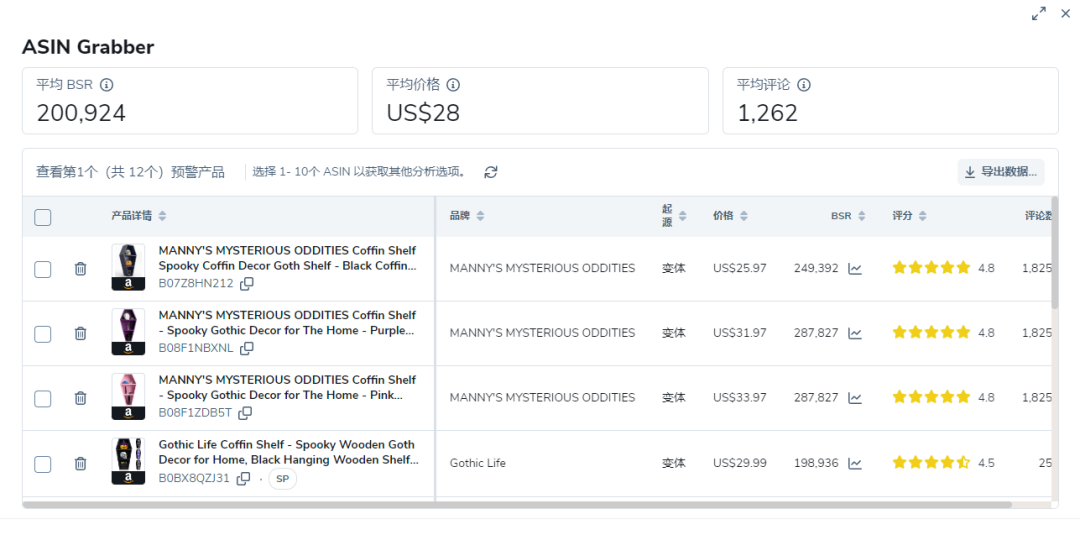Click the refresh icon near ASIN selection hint

pyautogui.click(x=491, y=172)
